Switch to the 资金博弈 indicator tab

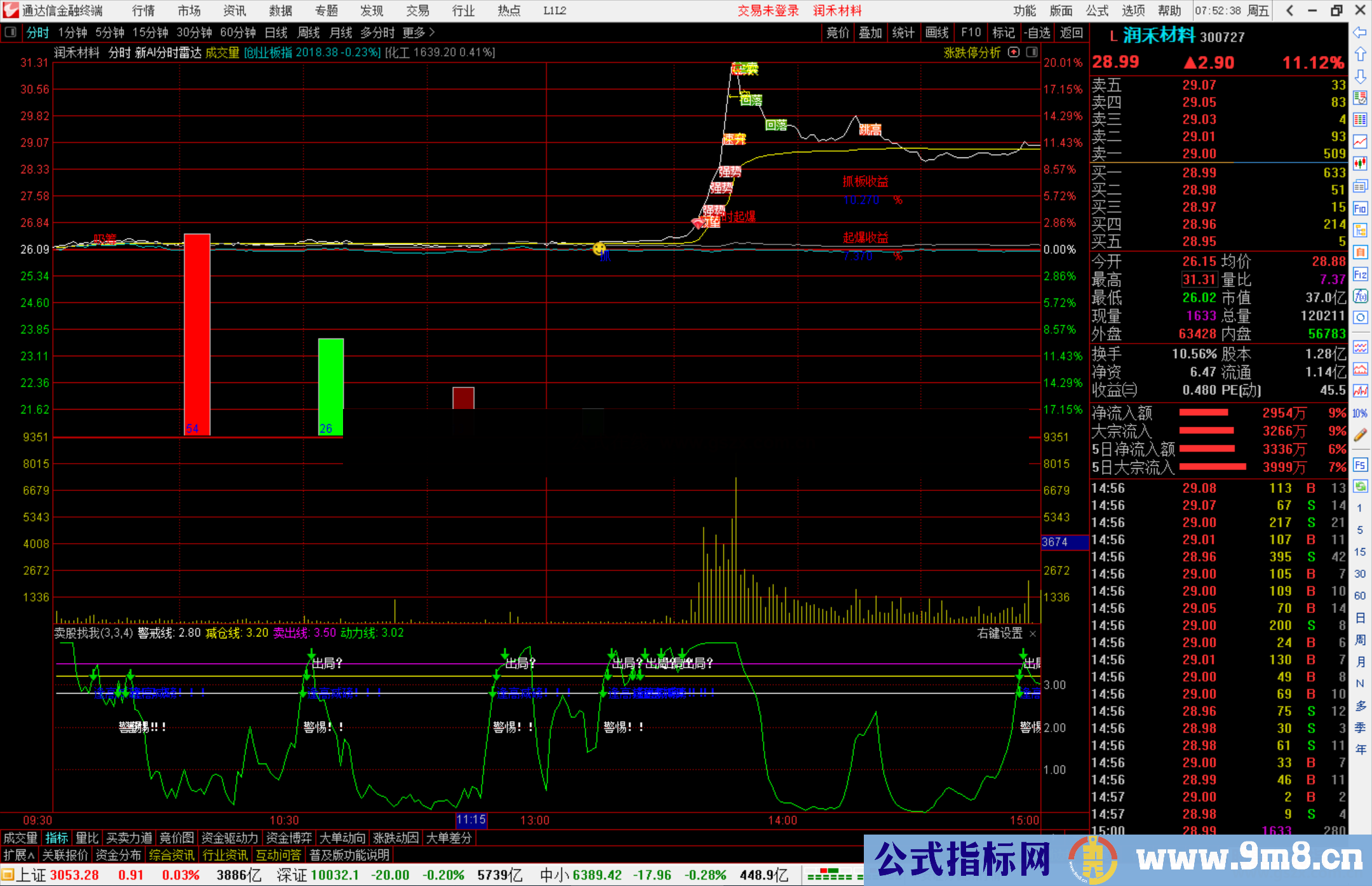289,838
